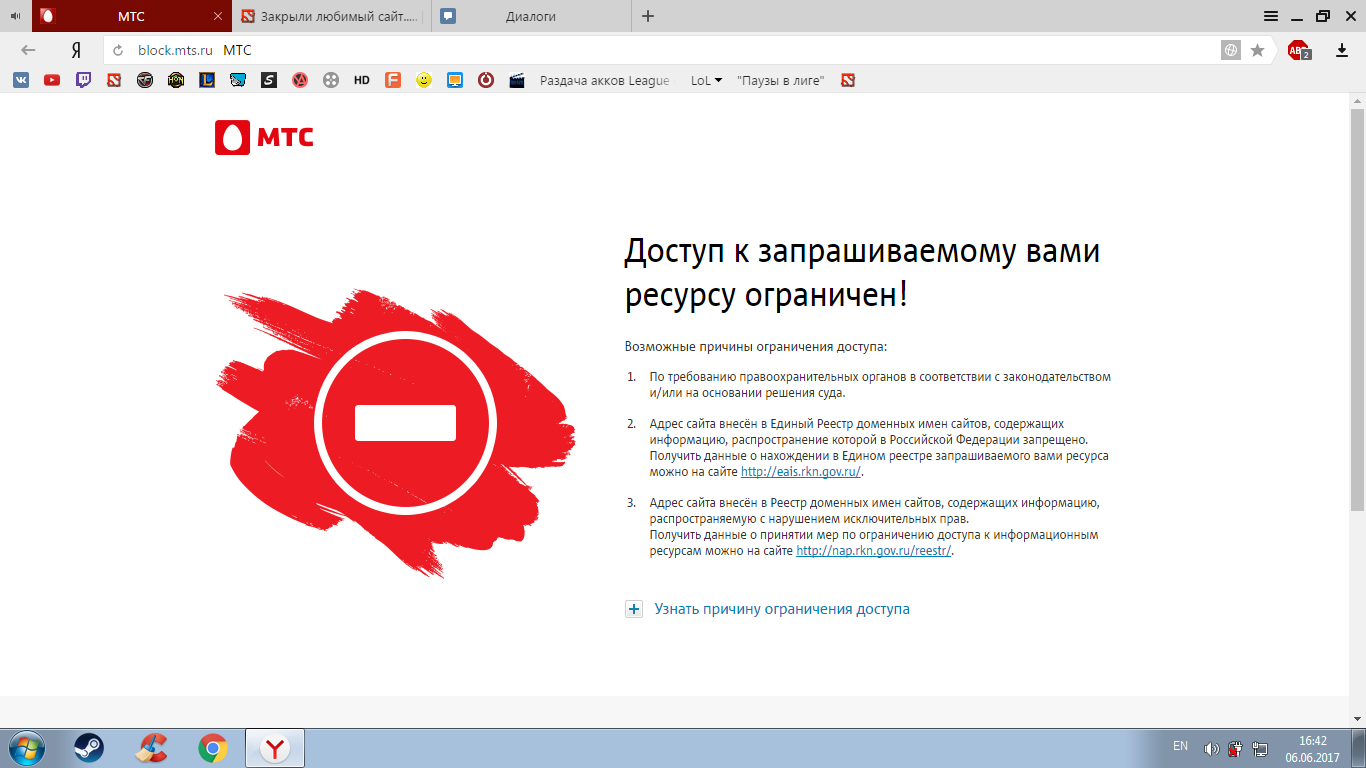This screenshot has height=768, width=1366.
Task: Open CCleaner from the taskbar
Action: [x=151, y=748]
